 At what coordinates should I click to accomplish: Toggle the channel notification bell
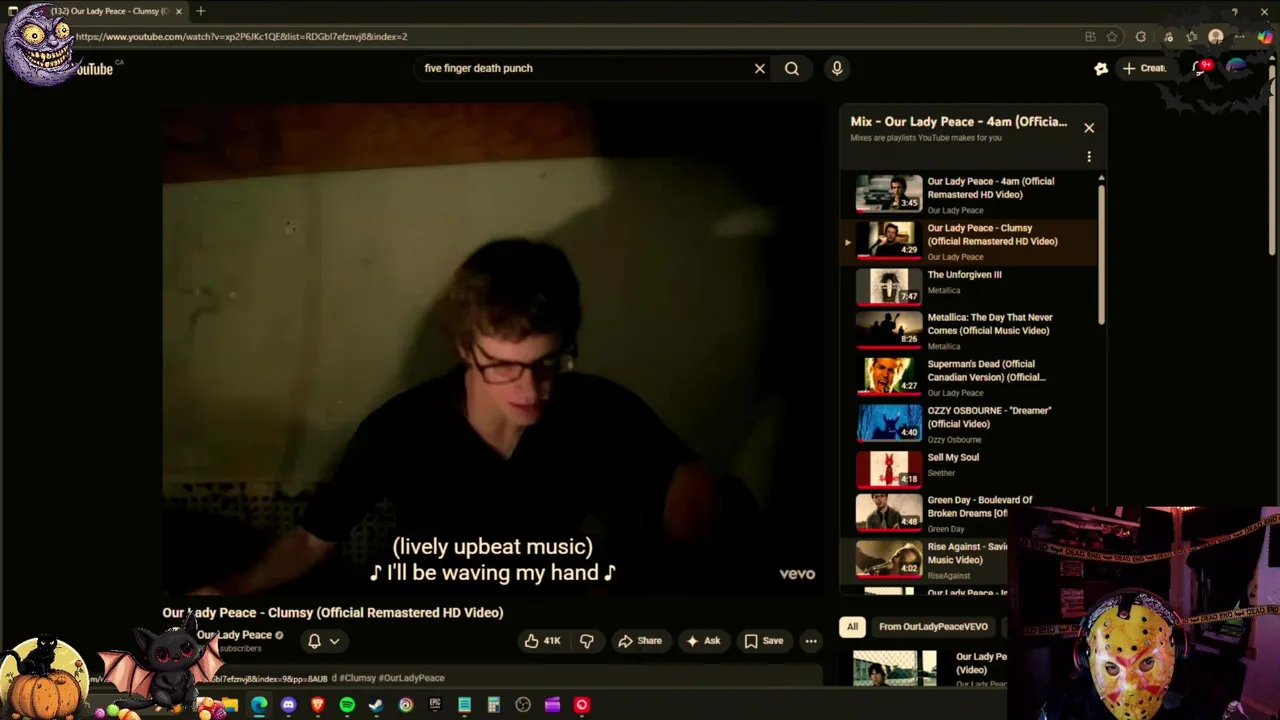click(x=314, y=641)
